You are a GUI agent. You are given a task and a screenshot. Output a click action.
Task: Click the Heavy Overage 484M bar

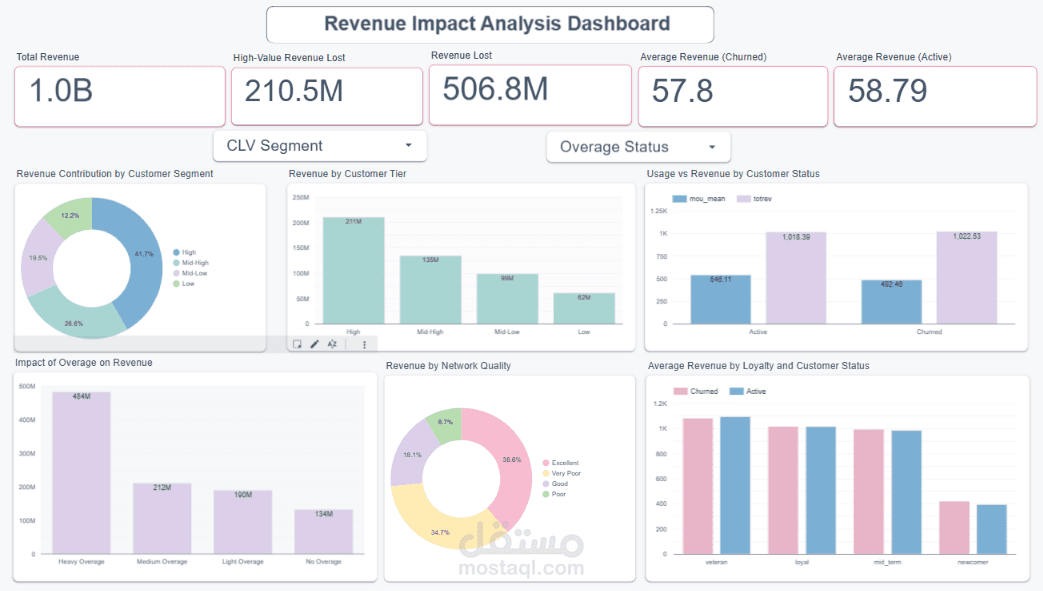tap(82, 473)
